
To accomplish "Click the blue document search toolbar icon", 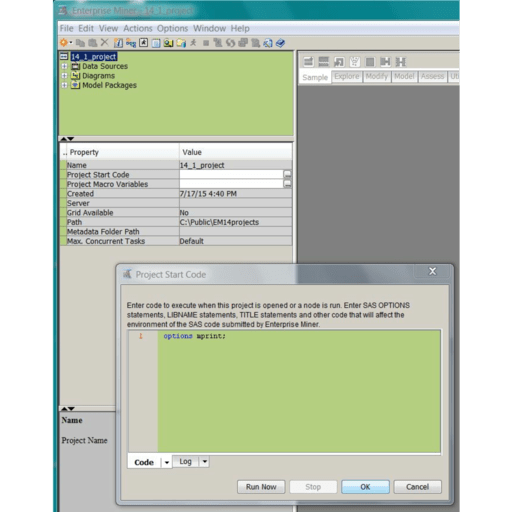I will click(268, 43).
